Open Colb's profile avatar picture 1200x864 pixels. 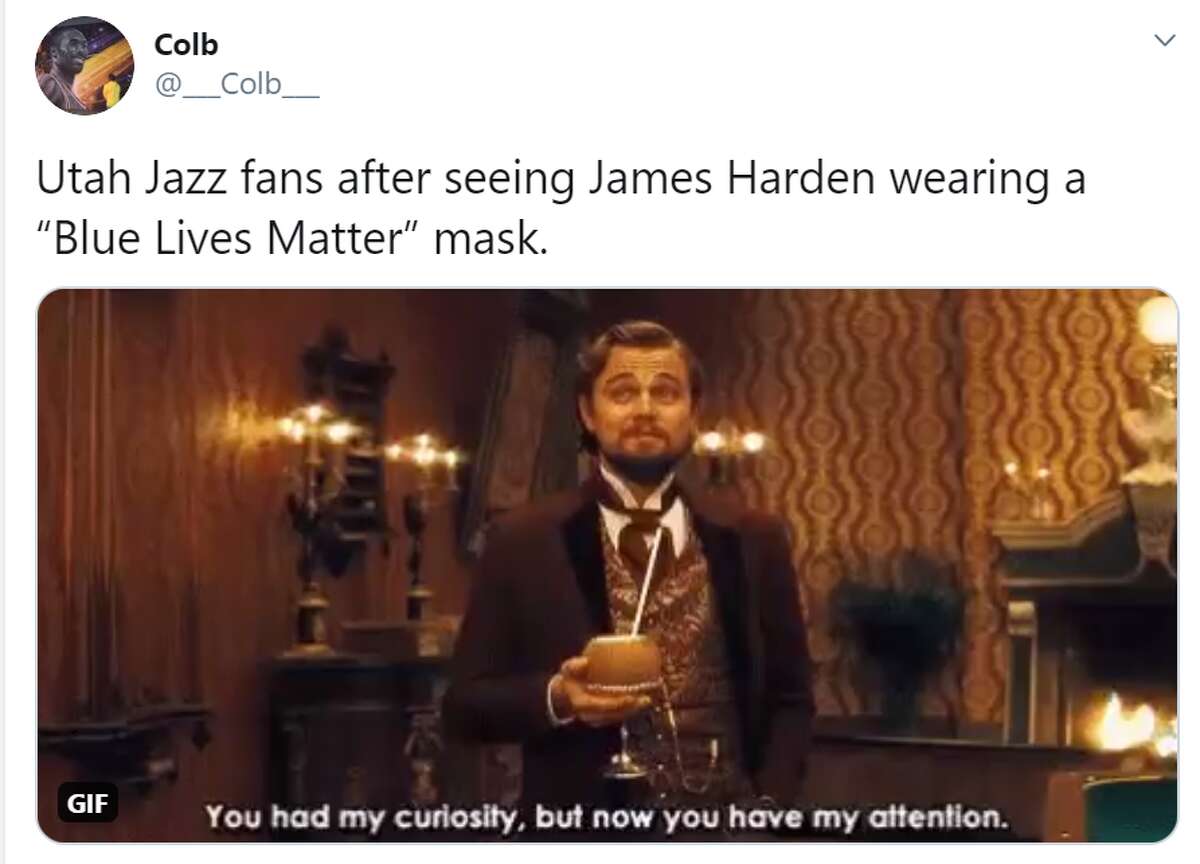[84, 65]
